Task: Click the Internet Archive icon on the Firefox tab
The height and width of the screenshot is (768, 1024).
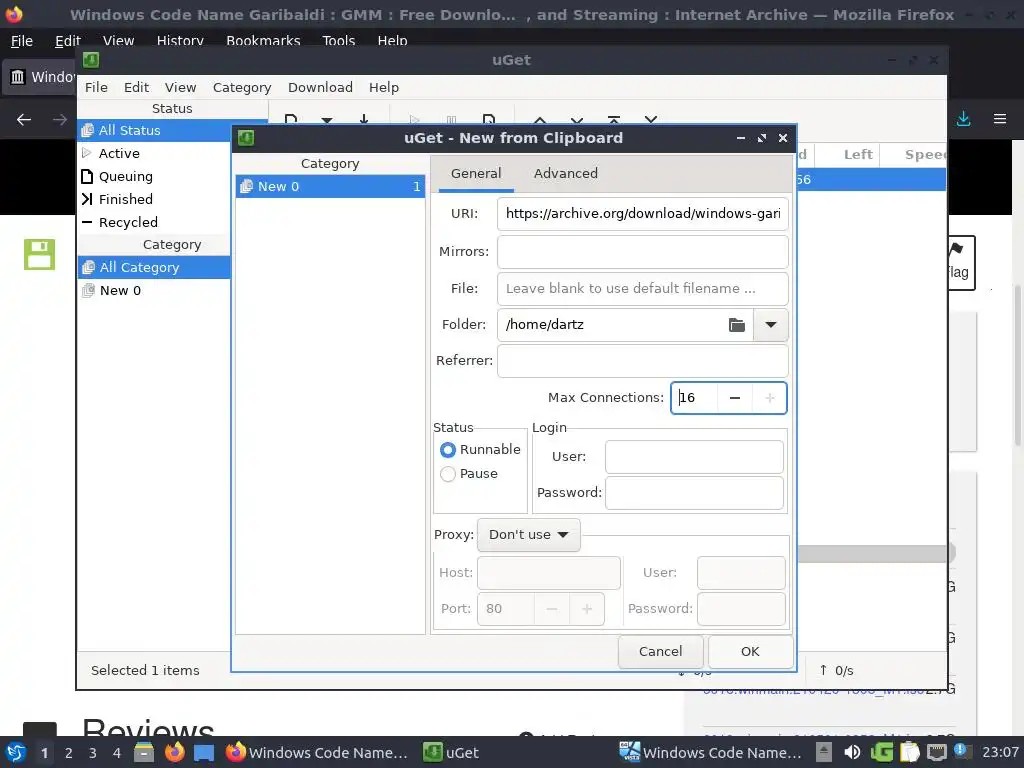Action: coord(18,77)
